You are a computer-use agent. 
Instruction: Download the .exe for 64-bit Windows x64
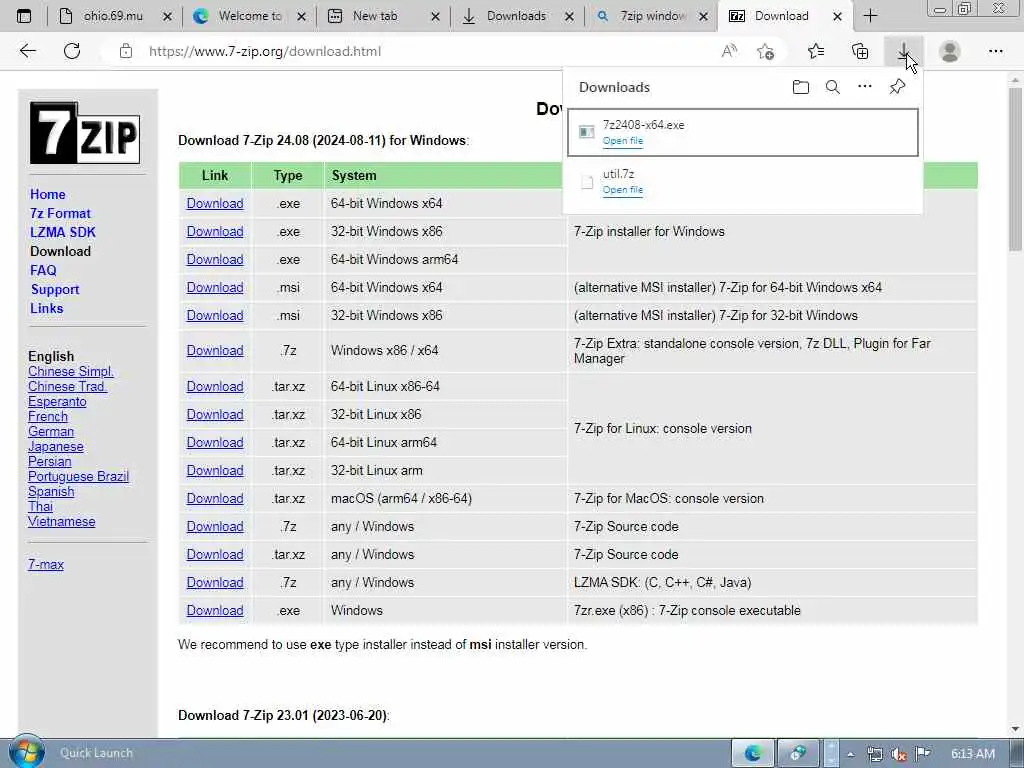(215, 203)
